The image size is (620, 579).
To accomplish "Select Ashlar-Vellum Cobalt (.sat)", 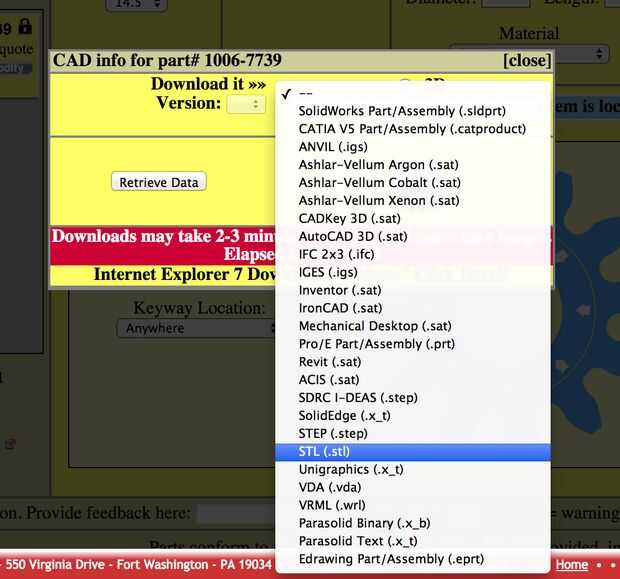I will point(412,183).
